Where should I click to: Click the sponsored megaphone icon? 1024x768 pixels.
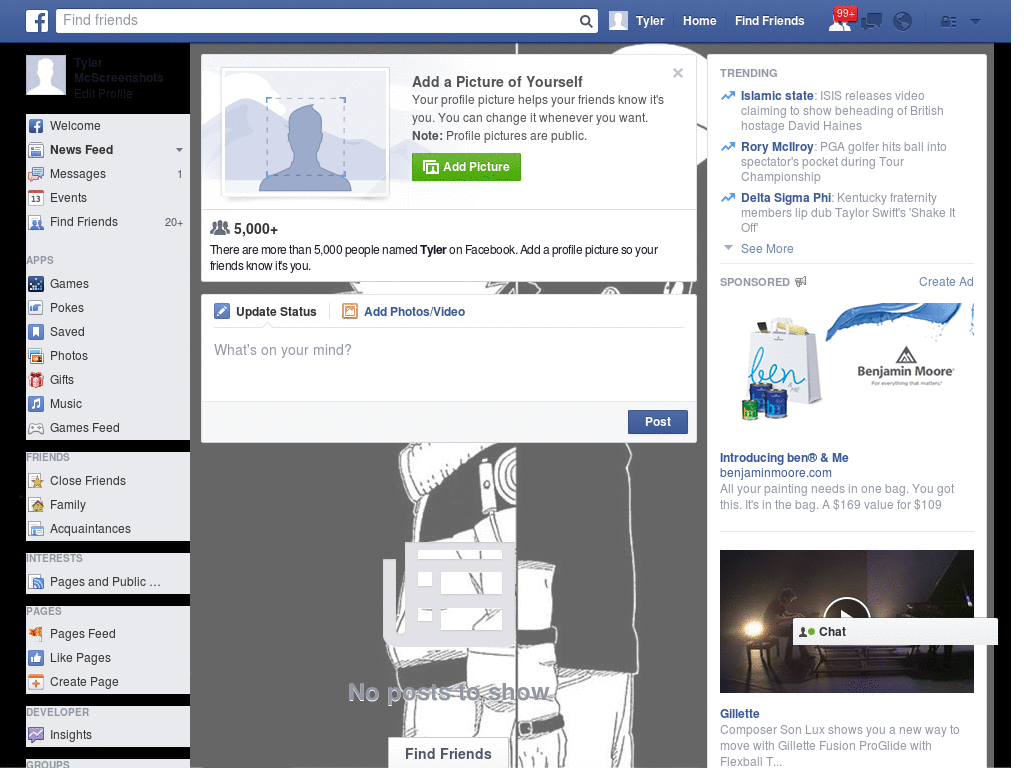click(801, 281)
